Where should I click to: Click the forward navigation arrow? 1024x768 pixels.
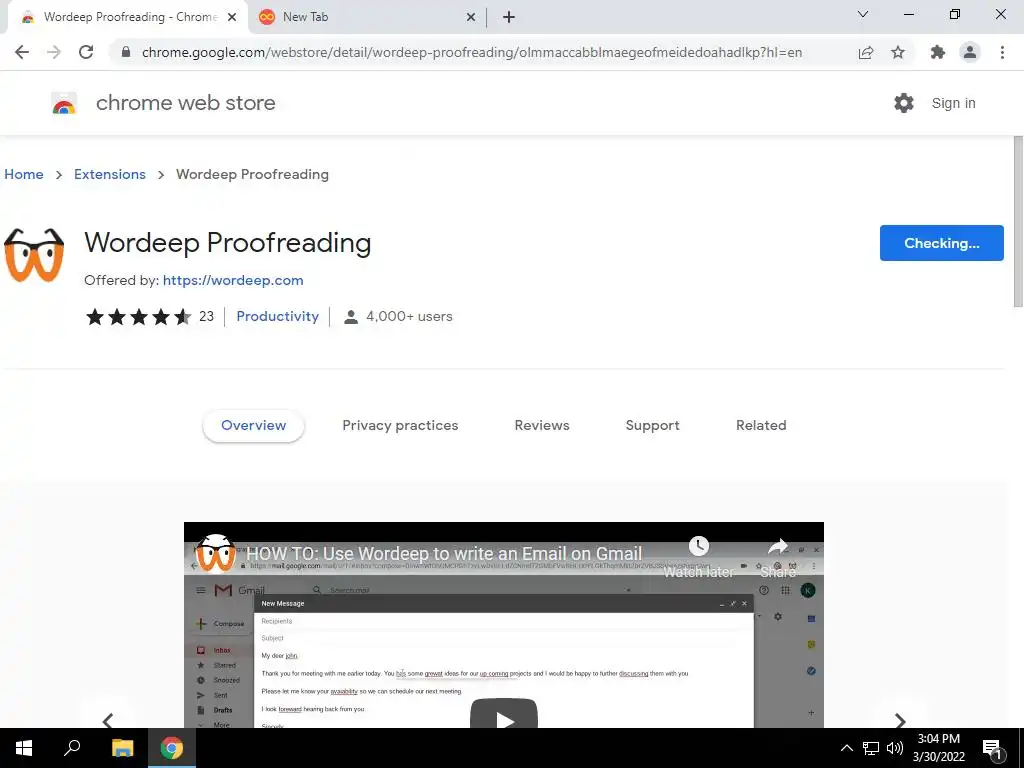(x=54, y=52)
